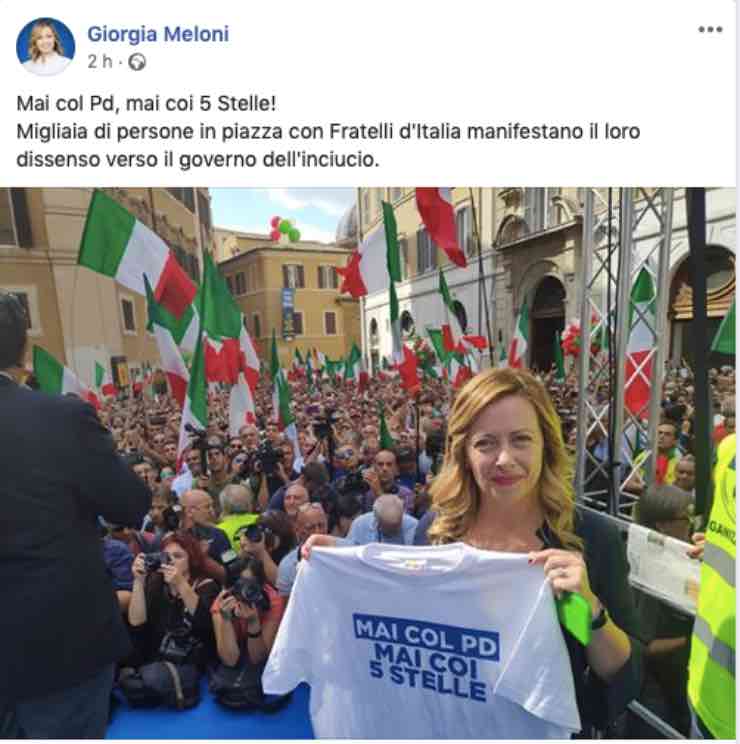Image resolution: width=740 pixels, height=744 pixels.
Task: Open Giorgia Meloni's round profile picture
Action: point(46,46)
